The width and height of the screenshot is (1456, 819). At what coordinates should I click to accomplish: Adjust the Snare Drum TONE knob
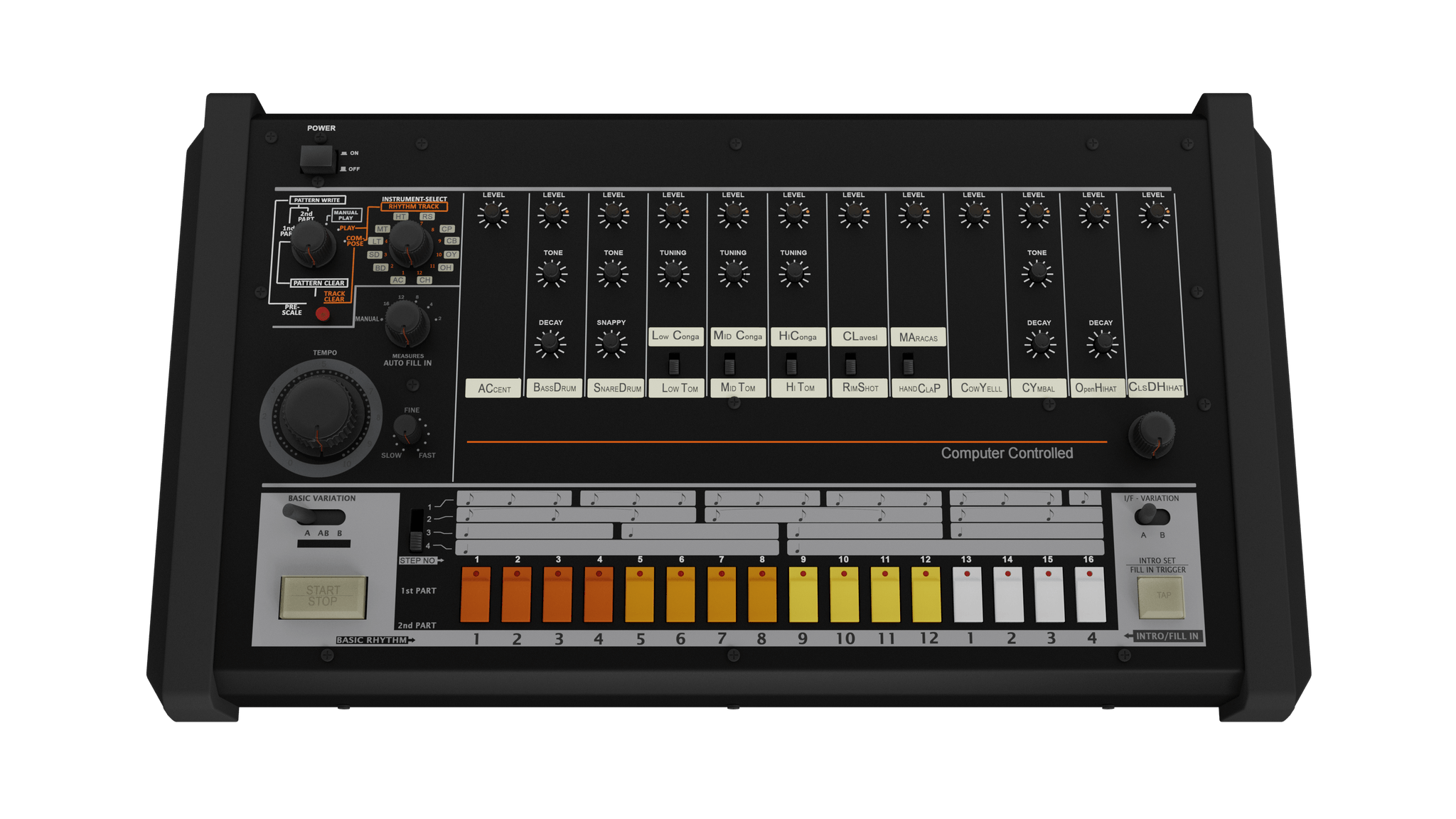612,273
